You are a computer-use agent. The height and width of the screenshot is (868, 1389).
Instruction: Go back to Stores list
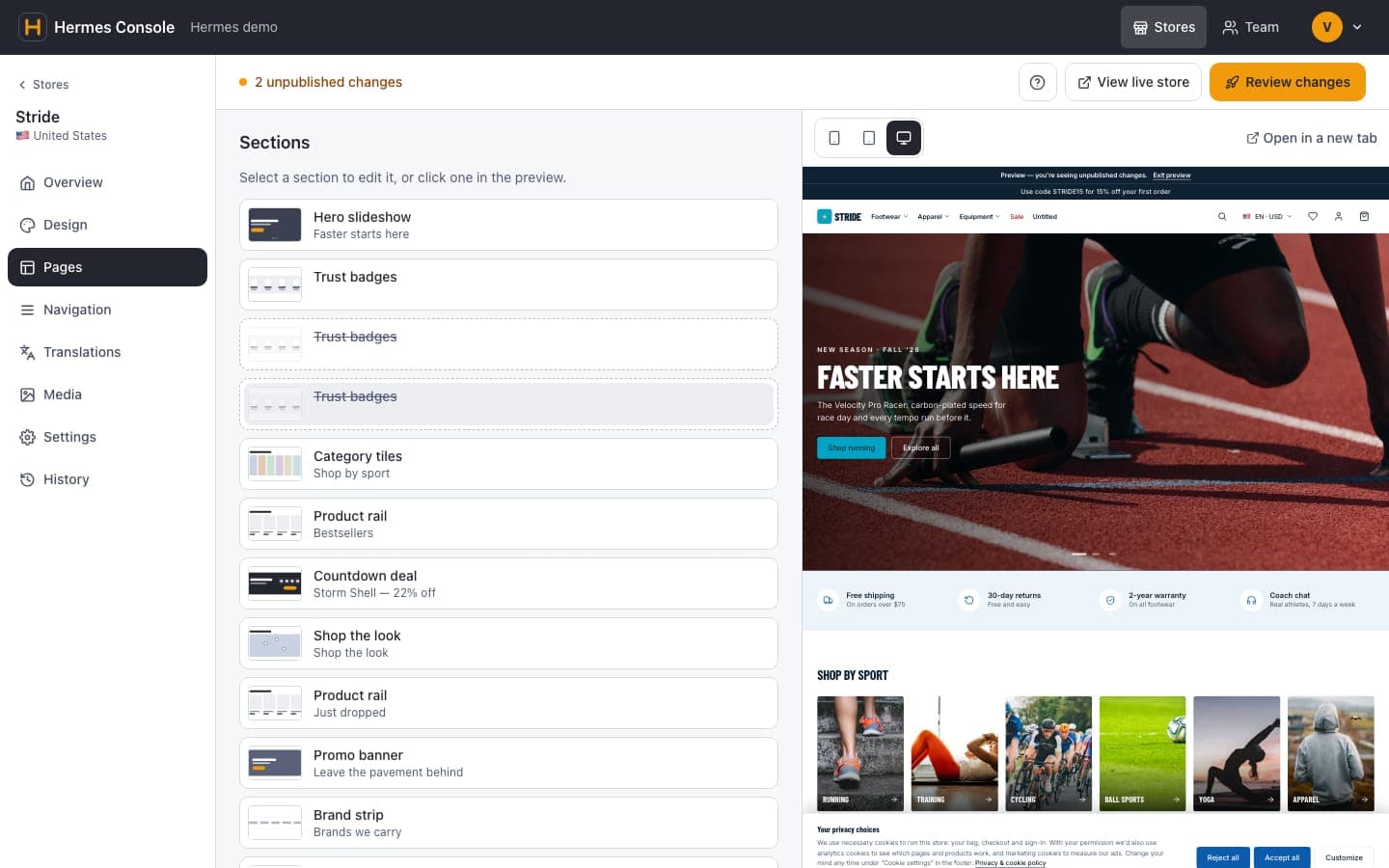(43, 85)
